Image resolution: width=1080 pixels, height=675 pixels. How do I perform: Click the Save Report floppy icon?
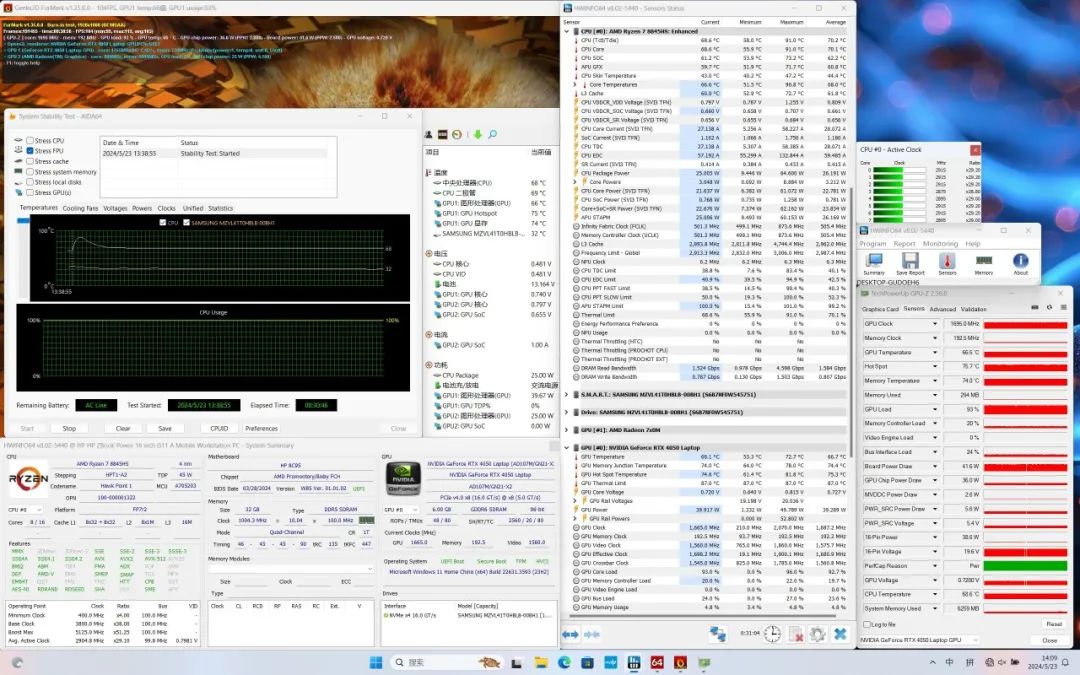pos(910,262)
